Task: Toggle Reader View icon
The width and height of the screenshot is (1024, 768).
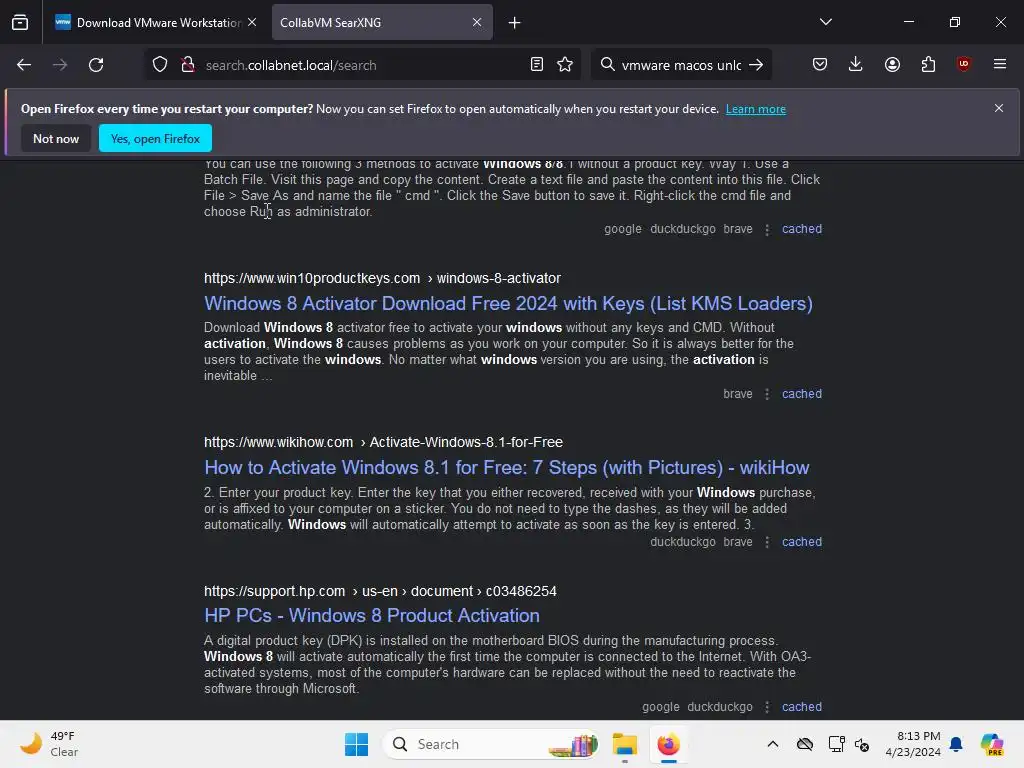Action: (537, 65)
